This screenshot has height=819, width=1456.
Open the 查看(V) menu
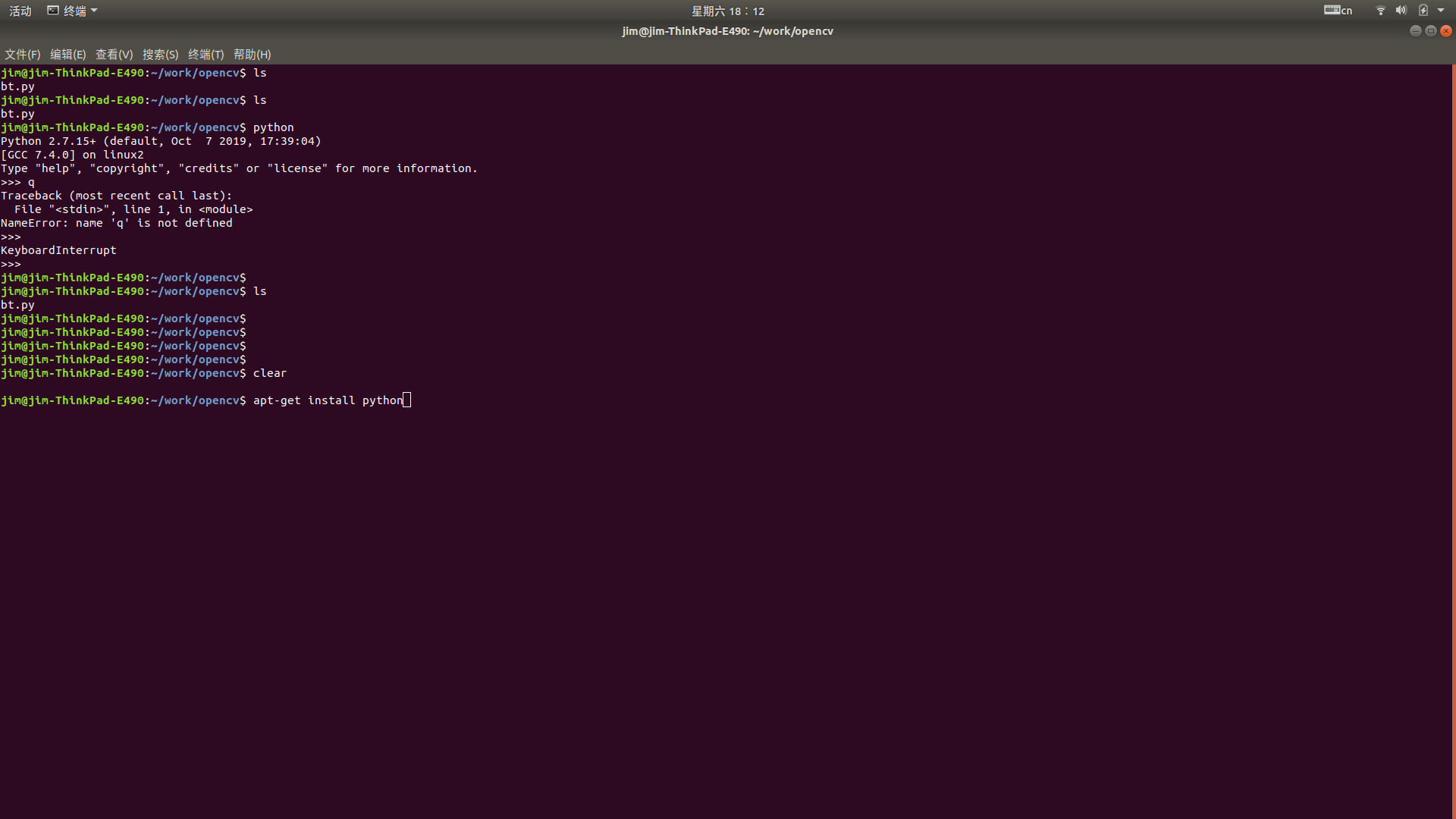(x=114, y=55)
